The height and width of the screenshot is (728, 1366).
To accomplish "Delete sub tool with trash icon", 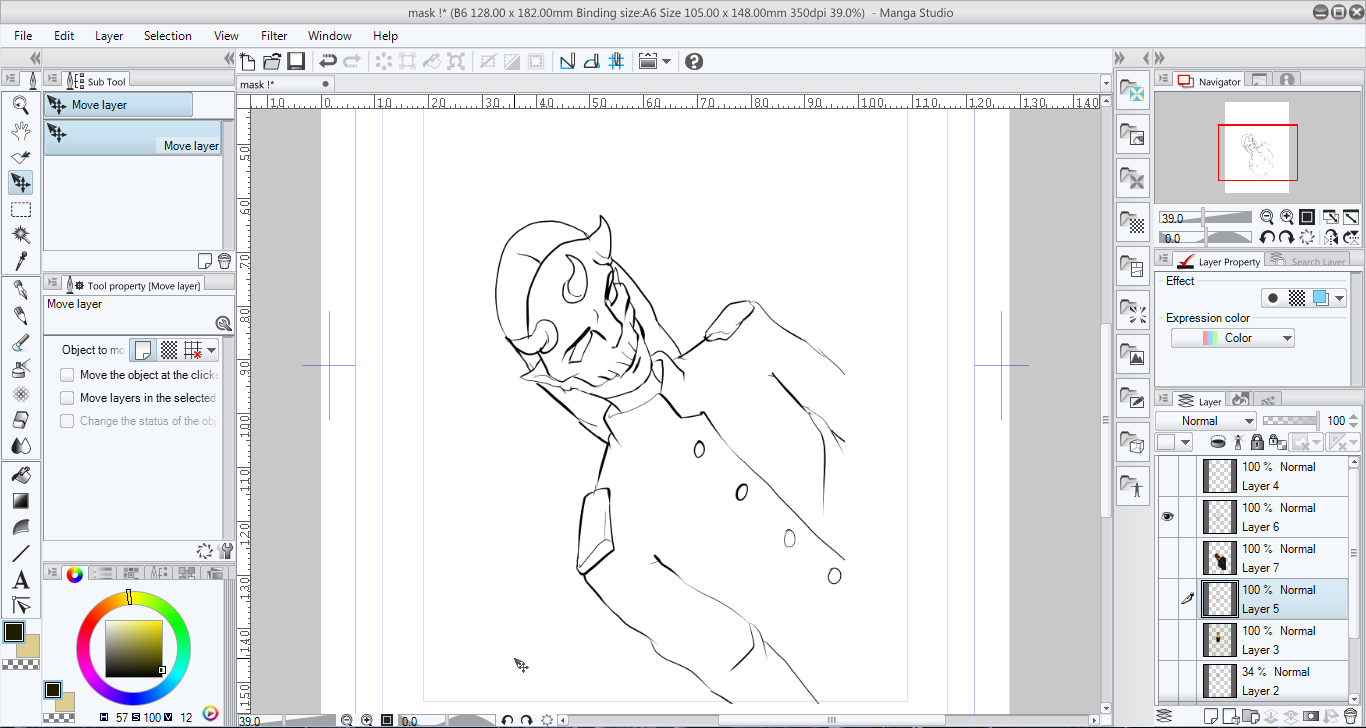I will [x=224, y=261].
